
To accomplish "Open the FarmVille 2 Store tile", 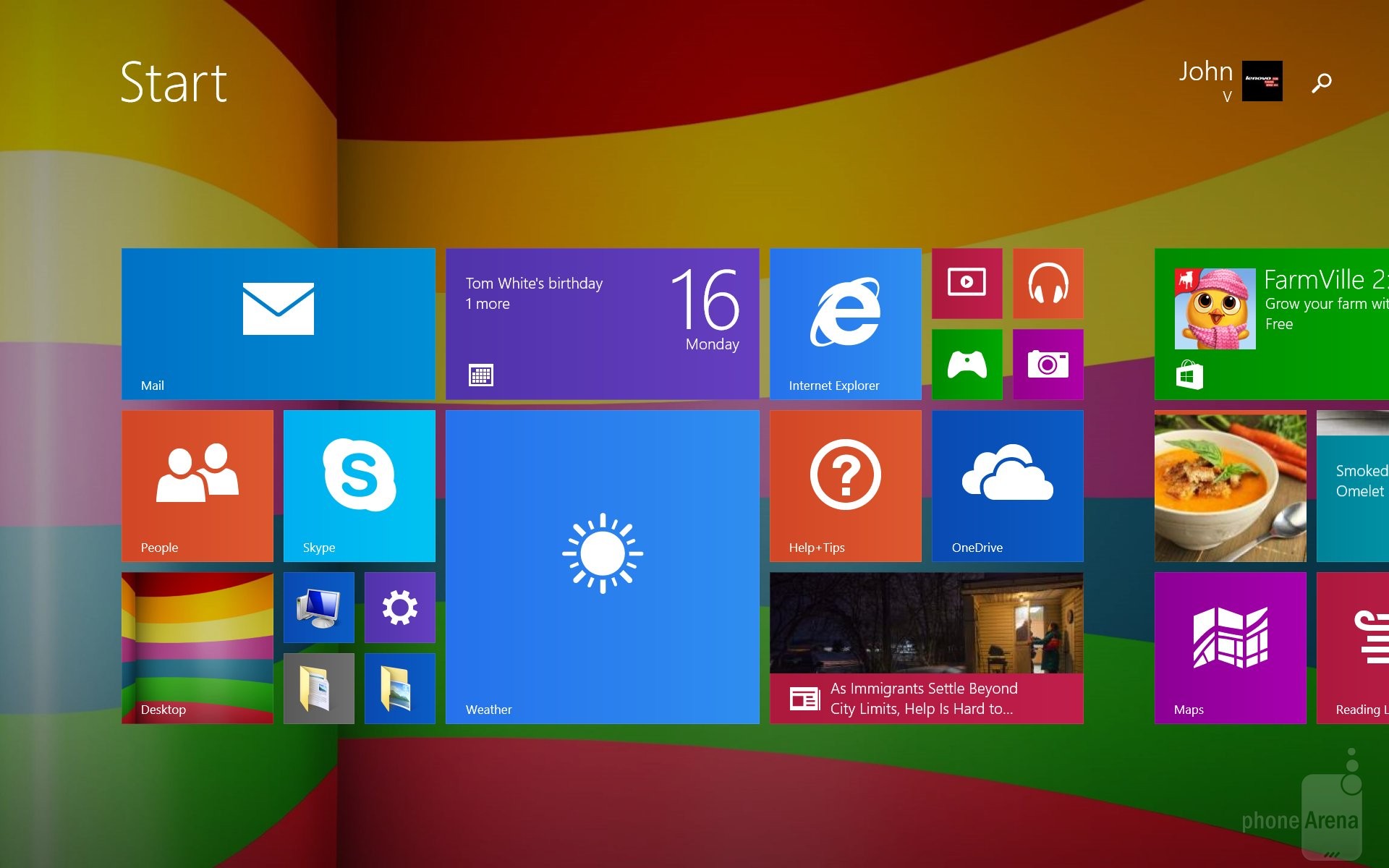I will tap(1273, 323).
